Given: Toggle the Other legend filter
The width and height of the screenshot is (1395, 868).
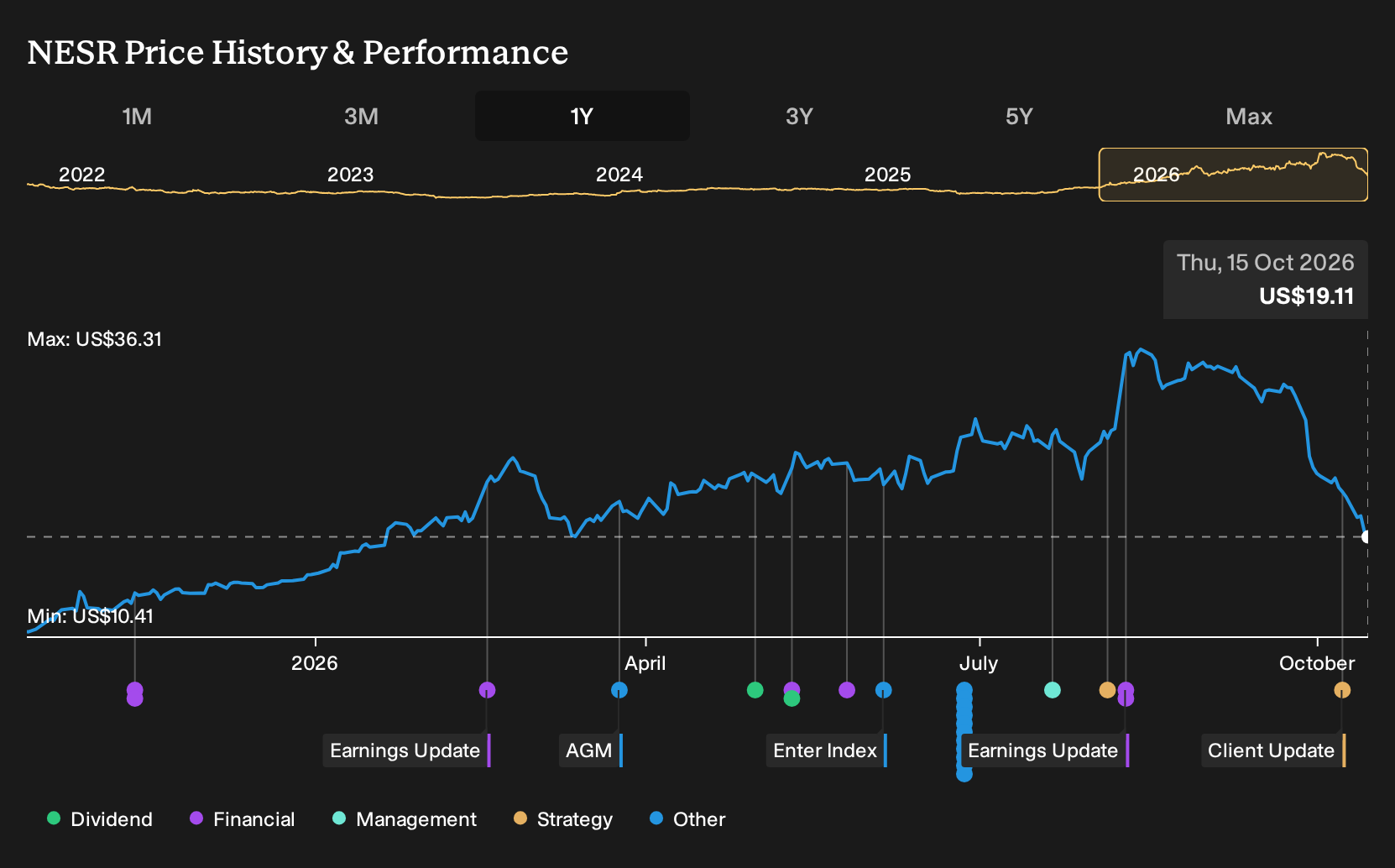Looking at the screenshot, I should (687, 819).
